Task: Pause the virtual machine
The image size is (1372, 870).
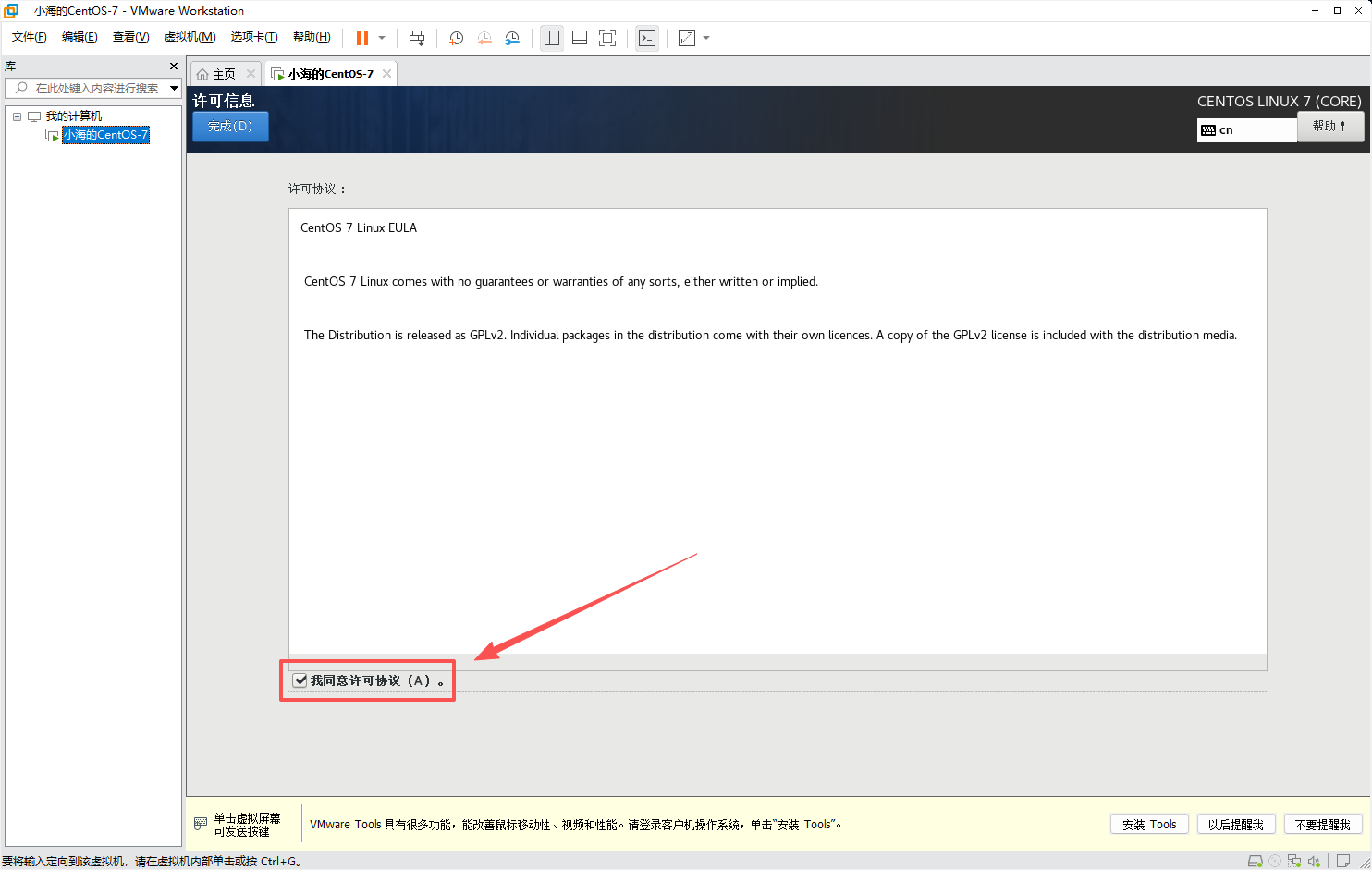Action: (362, 38)
